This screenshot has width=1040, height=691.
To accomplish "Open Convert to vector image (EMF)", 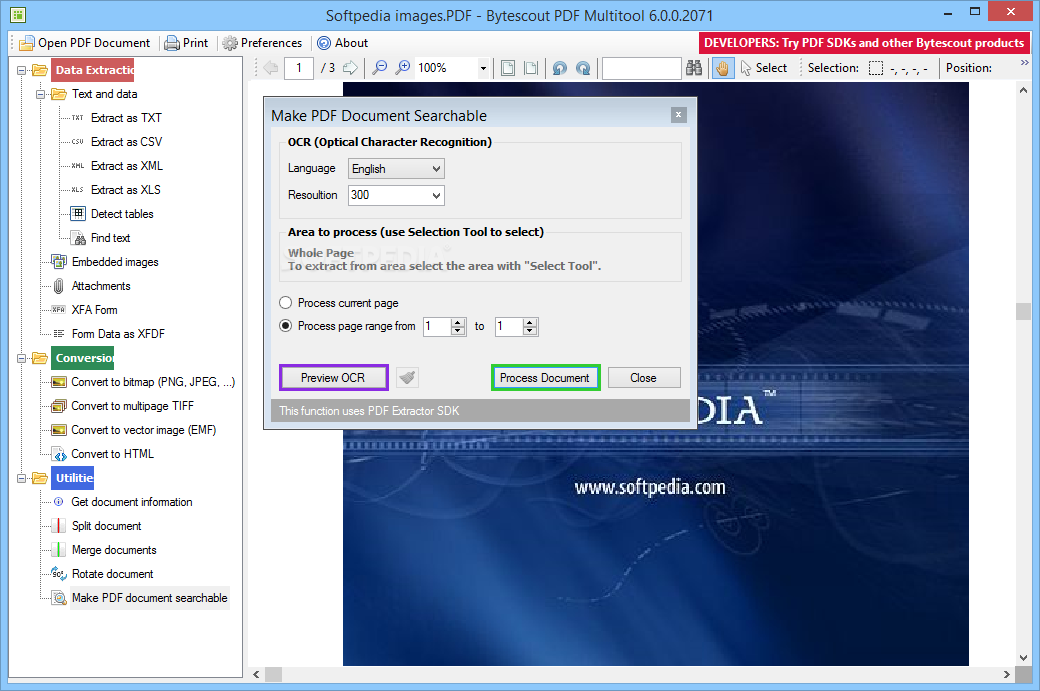I will [x=143, y=430].
